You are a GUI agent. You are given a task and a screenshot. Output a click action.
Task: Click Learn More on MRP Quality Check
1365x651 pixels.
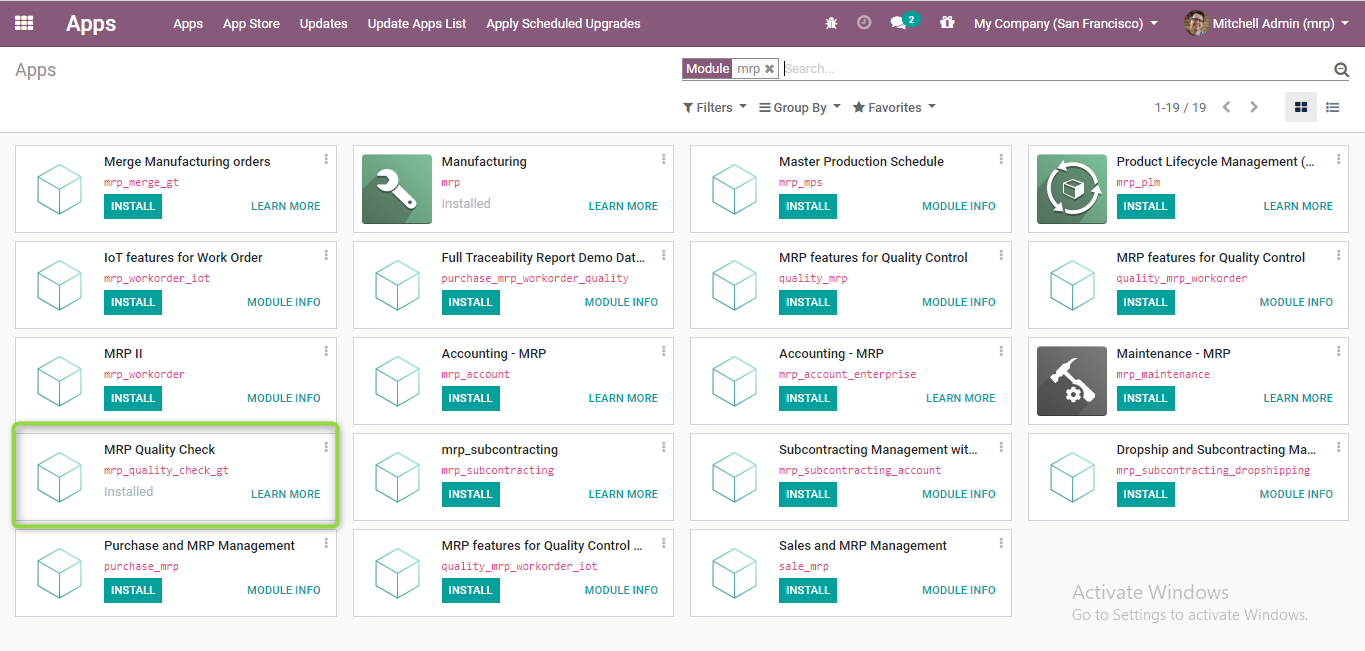click(x=285, y=493)
